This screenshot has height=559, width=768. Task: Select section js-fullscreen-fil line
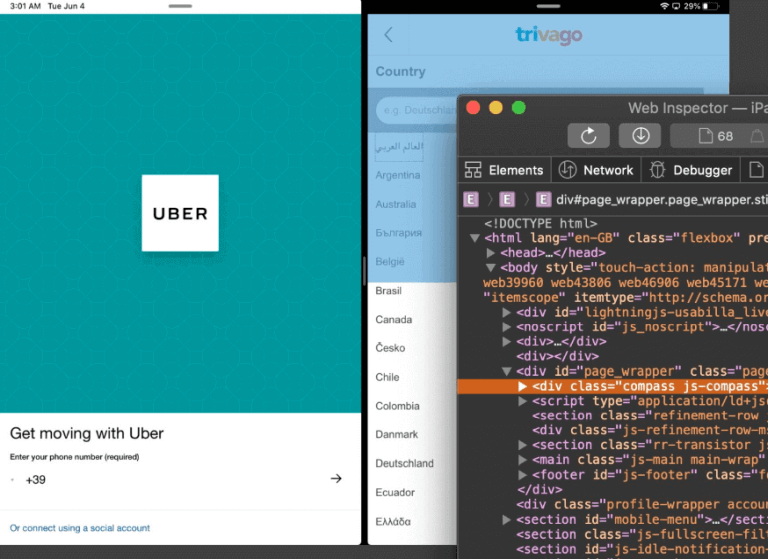coord(642,534)
